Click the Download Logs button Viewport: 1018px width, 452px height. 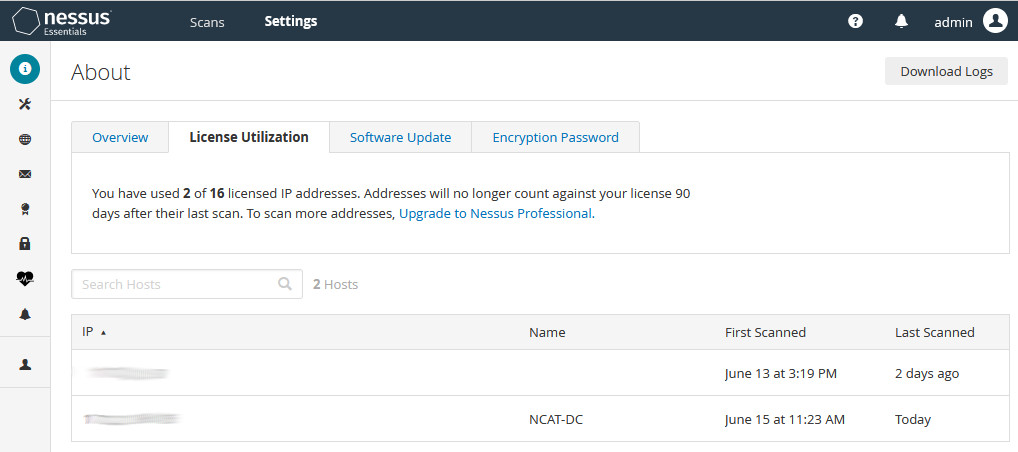pos(947,71)
